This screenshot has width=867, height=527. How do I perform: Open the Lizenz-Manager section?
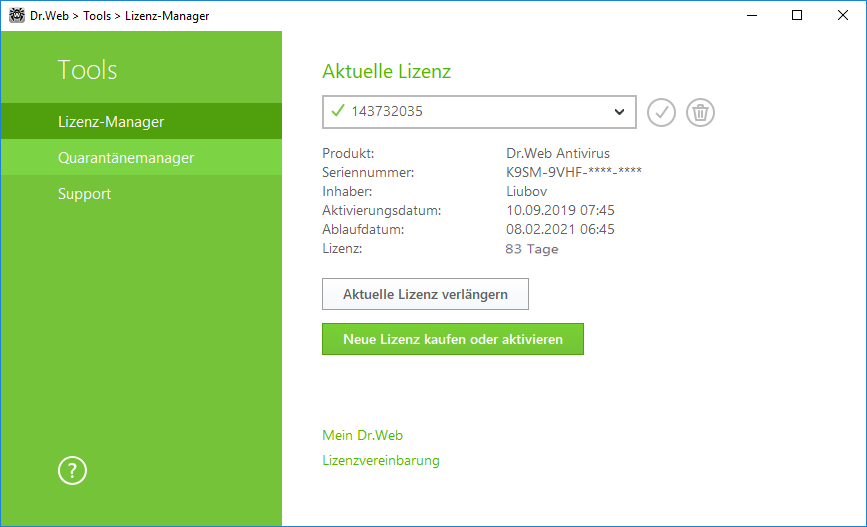(142, 121)
